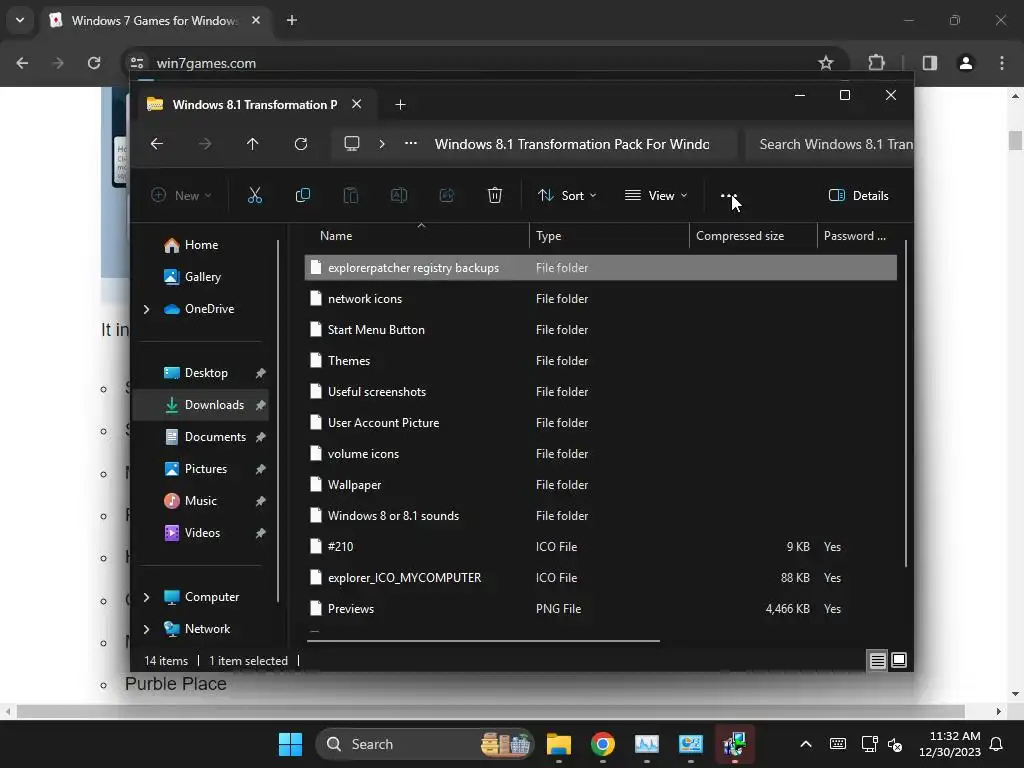Select the Start Menu Button folder
Screen dimensions: 1024x768
[601, 330]
